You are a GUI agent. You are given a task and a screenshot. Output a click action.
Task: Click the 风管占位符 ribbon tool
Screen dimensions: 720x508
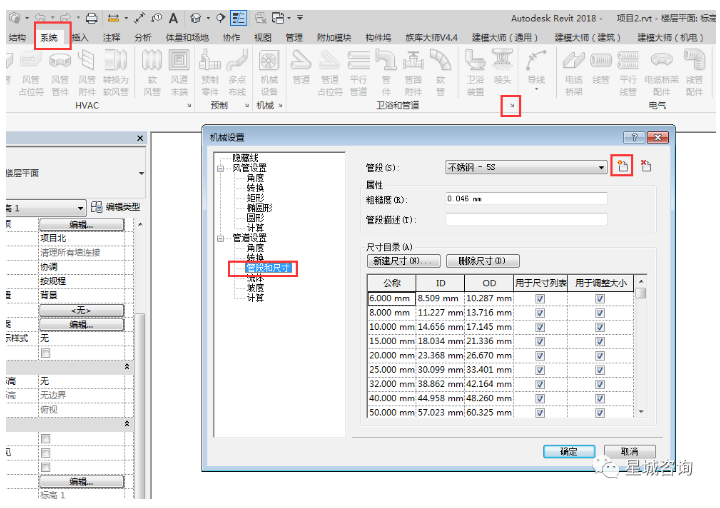[31, 73]
